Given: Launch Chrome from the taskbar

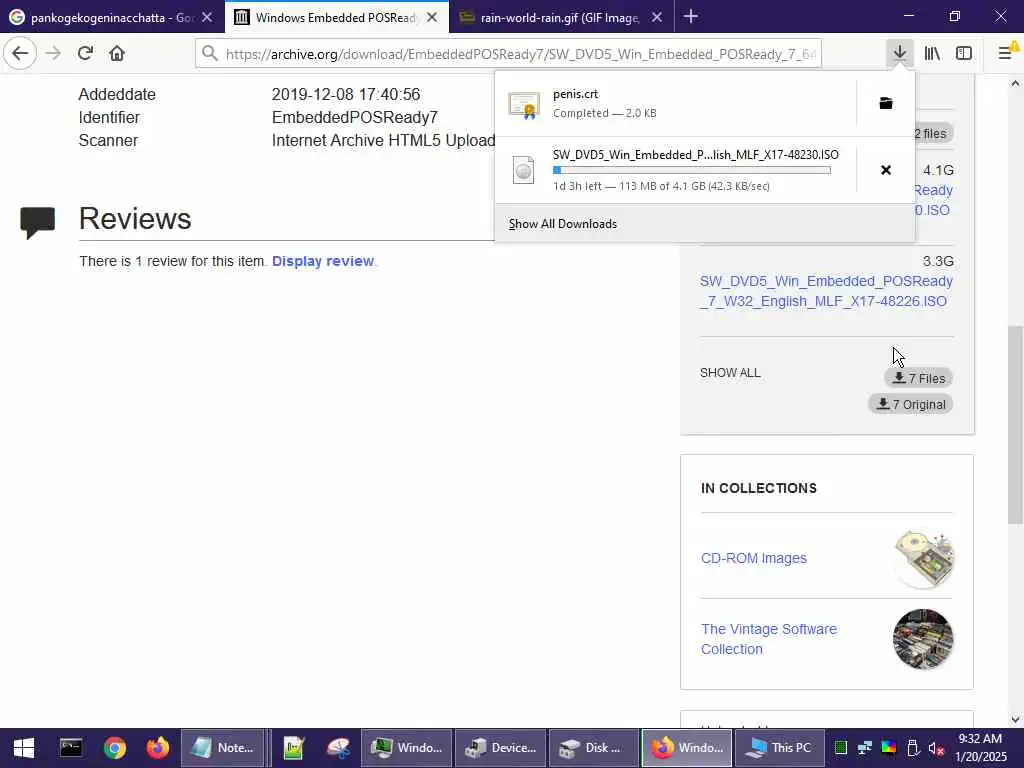Looking at the screenshot, I should point(114,748).
